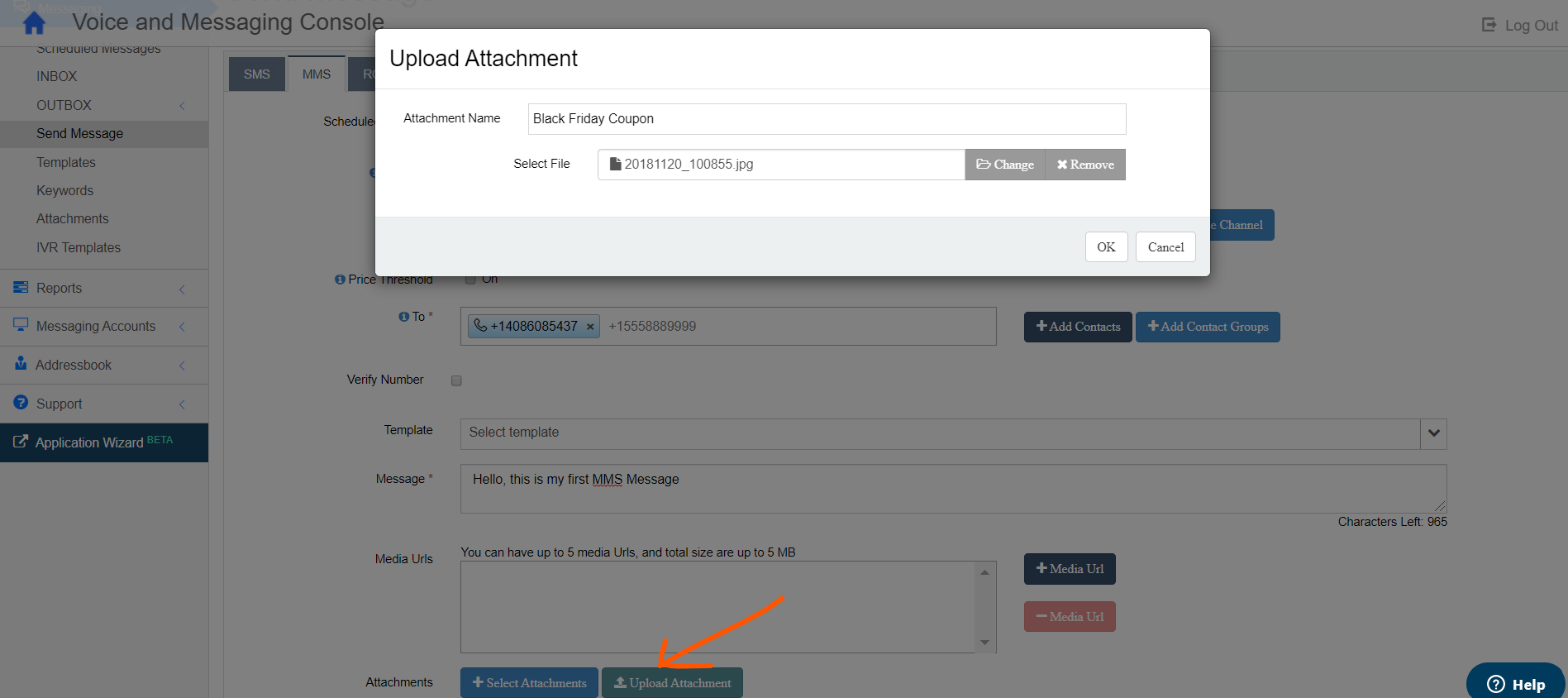The image size is (1568, 698).
Task: Open the Help widget
Action: tap(1515, 683)
